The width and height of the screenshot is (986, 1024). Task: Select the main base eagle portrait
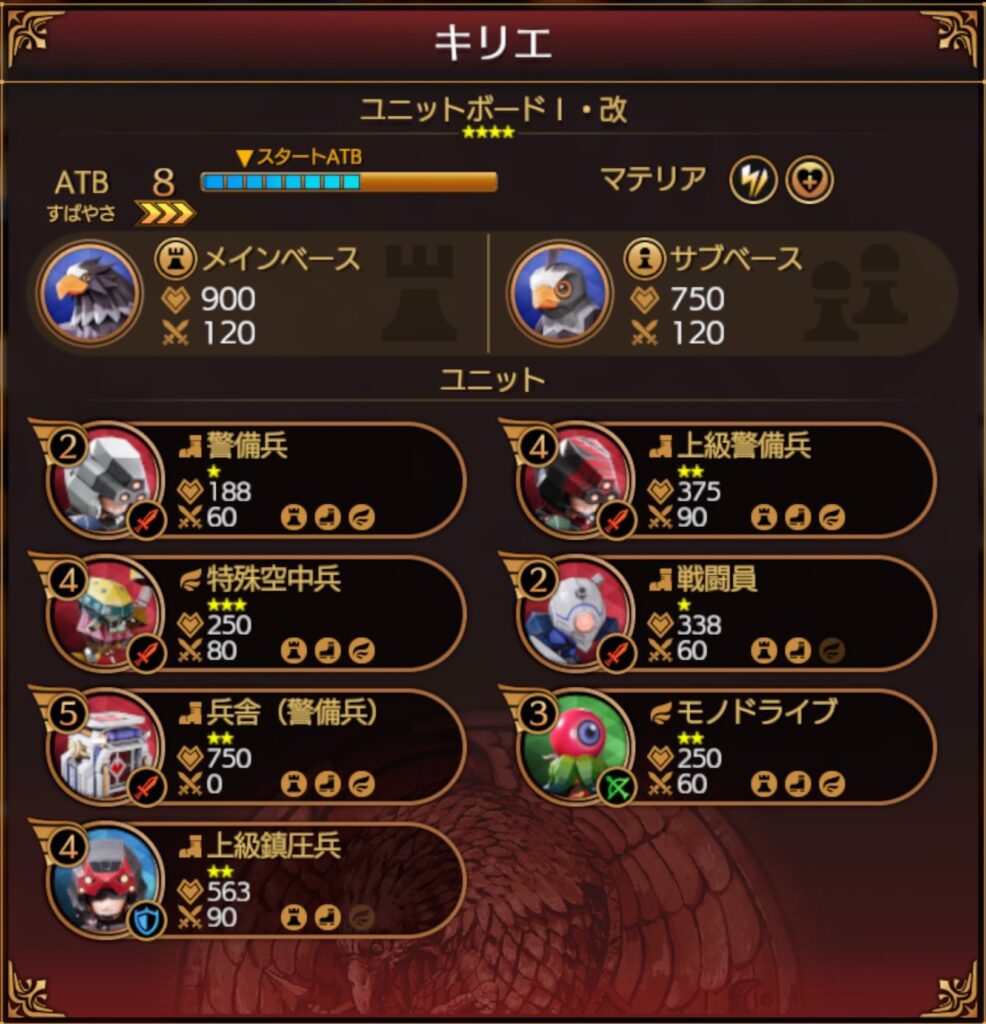click(89, 293)
